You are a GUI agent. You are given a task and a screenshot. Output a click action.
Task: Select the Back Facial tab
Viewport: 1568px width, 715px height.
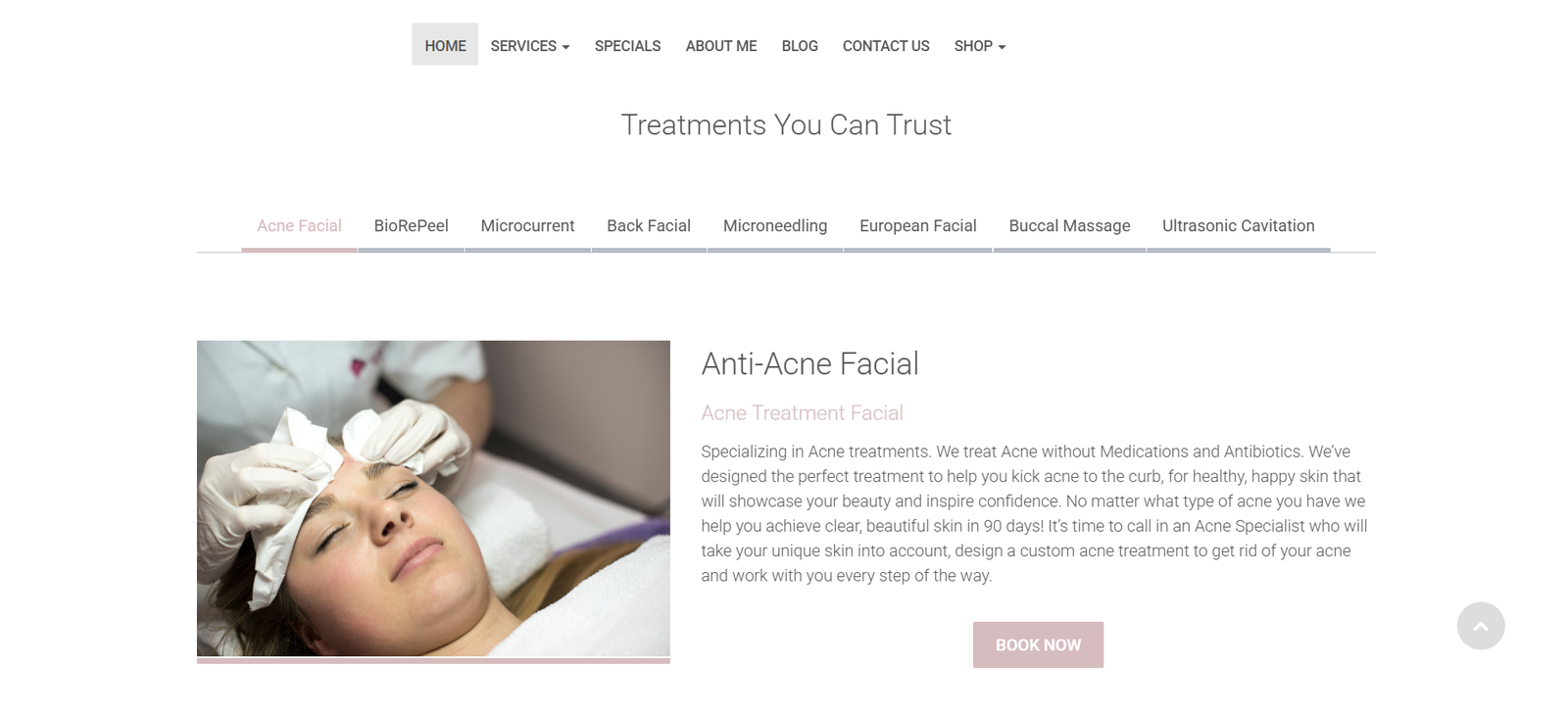point(649,226)
